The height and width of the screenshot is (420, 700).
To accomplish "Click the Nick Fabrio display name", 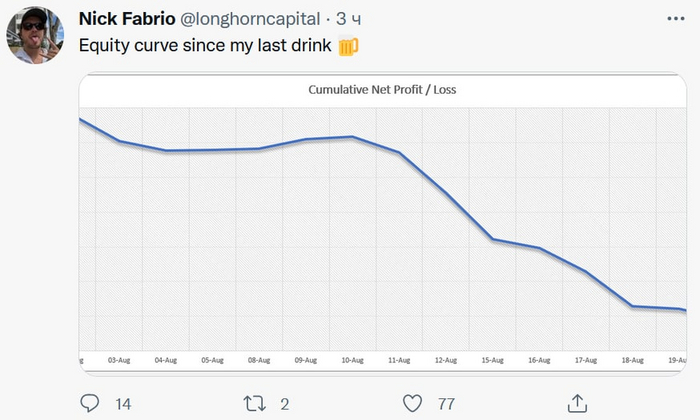I will click(x=126, y=19).
